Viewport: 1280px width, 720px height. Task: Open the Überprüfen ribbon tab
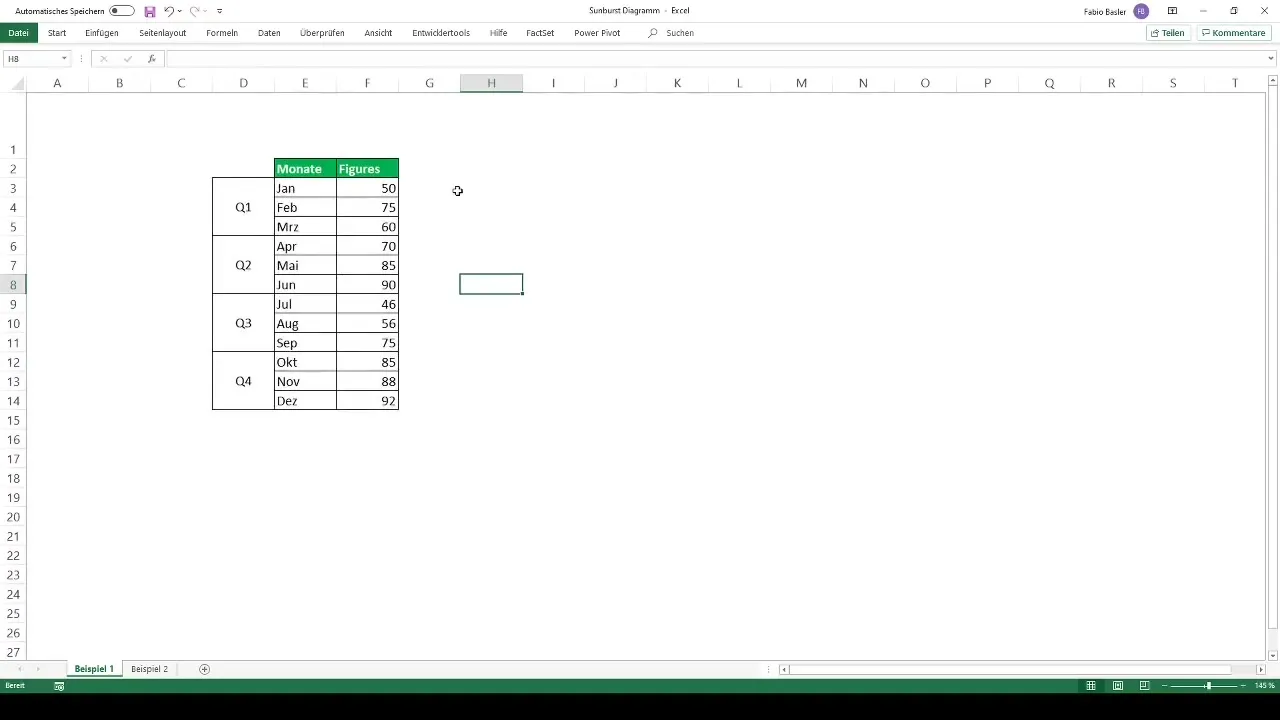(322, 33)
